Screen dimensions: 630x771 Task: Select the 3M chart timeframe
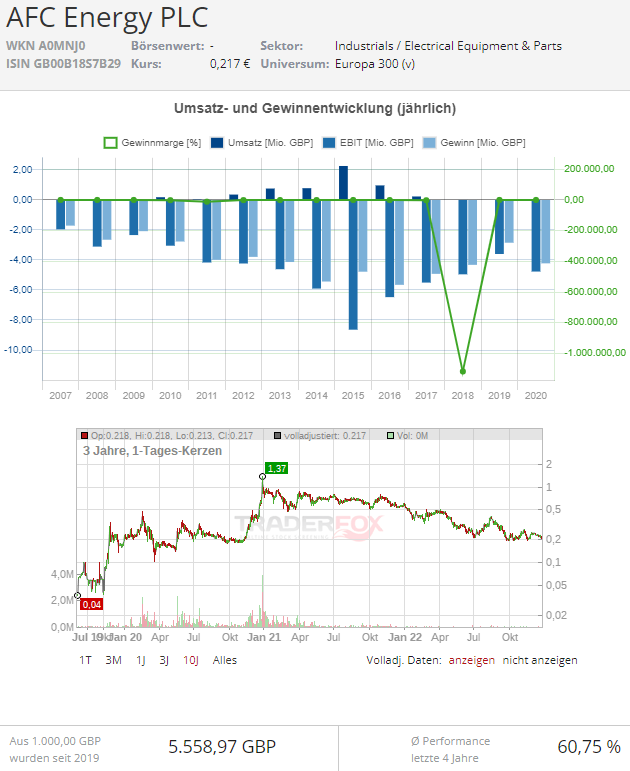coord(113,660)
